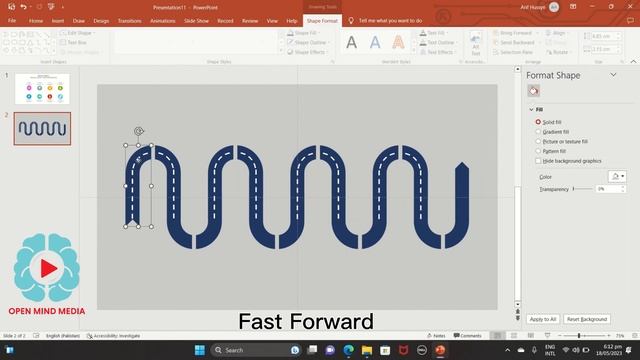
Task: Select the Picture or texture fill option
Action: point(538,141)
